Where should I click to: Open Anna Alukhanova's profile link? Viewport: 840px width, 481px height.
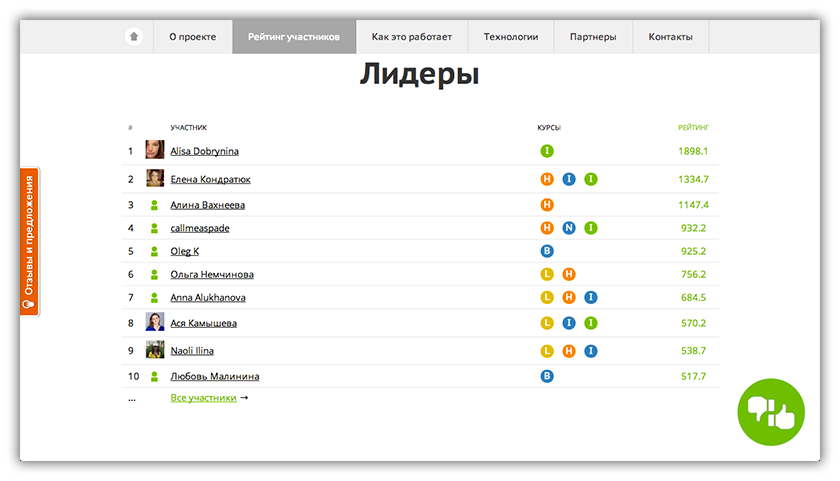coord(208,297)
